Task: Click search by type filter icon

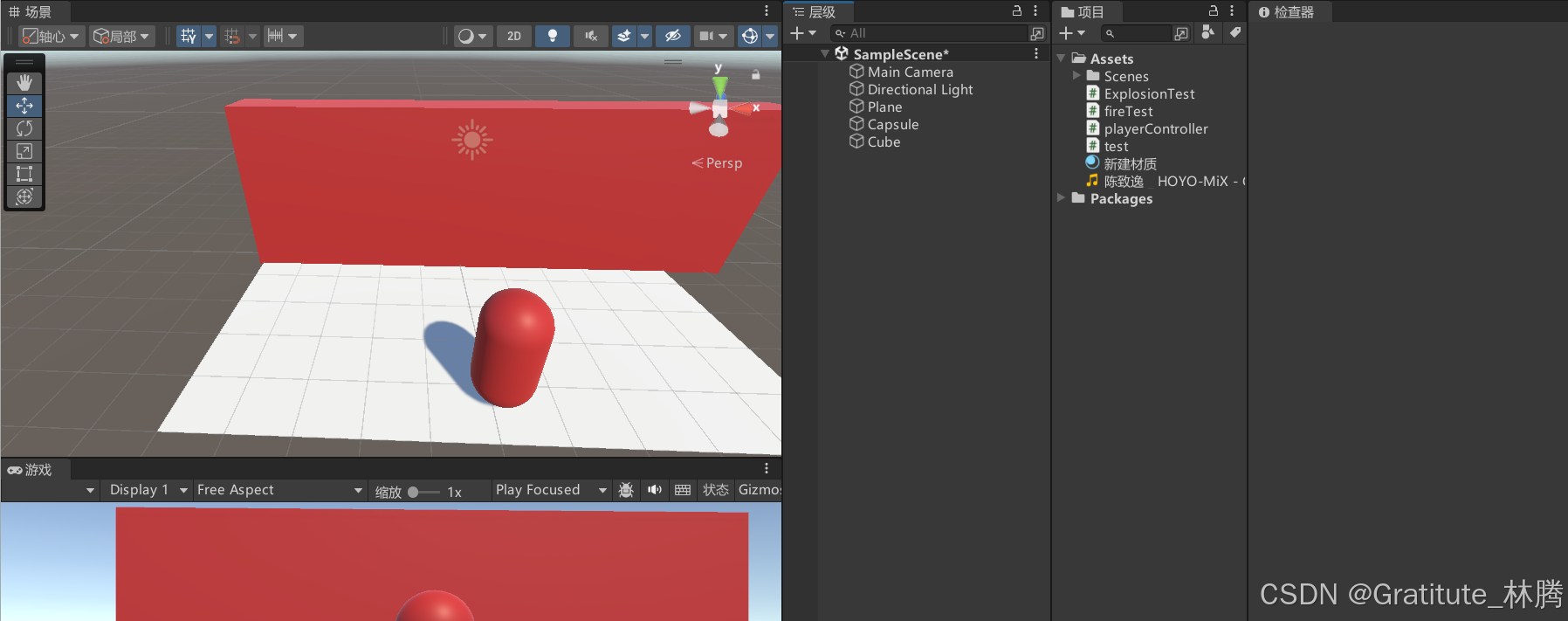Action: pos(1208,32)
